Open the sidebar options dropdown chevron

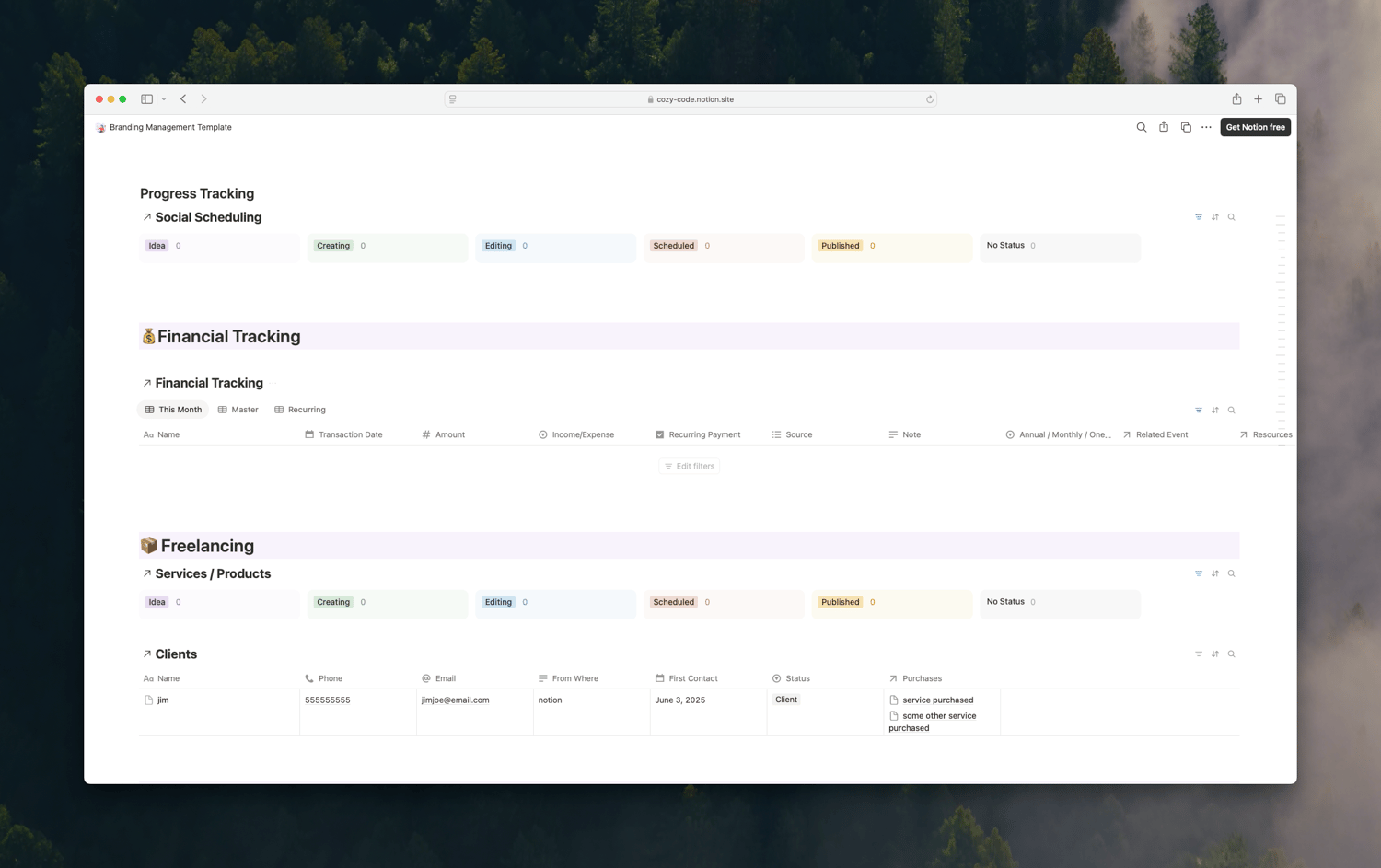tap(164, 99)
